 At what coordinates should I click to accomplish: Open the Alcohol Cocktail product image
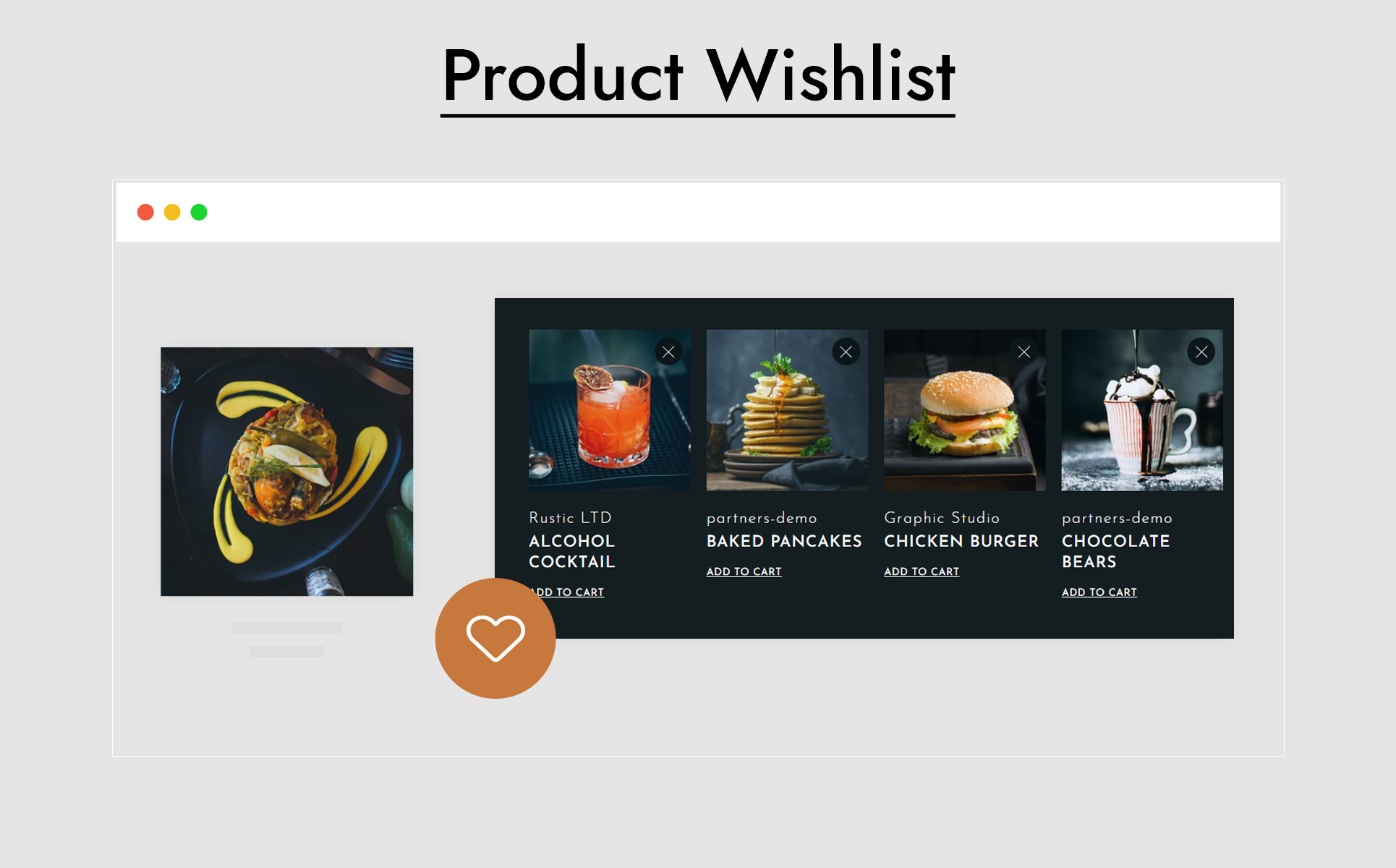609,410
